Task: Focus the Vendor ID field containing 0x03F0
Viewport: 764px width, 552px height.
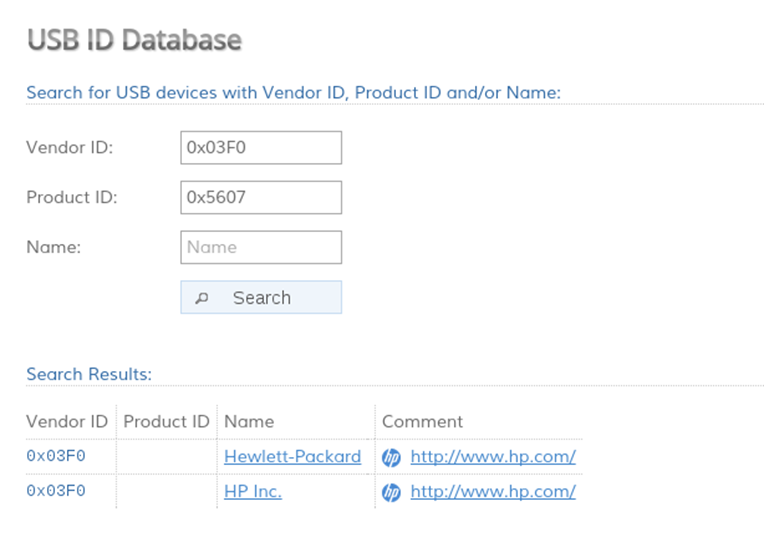Action: point(261,147)
